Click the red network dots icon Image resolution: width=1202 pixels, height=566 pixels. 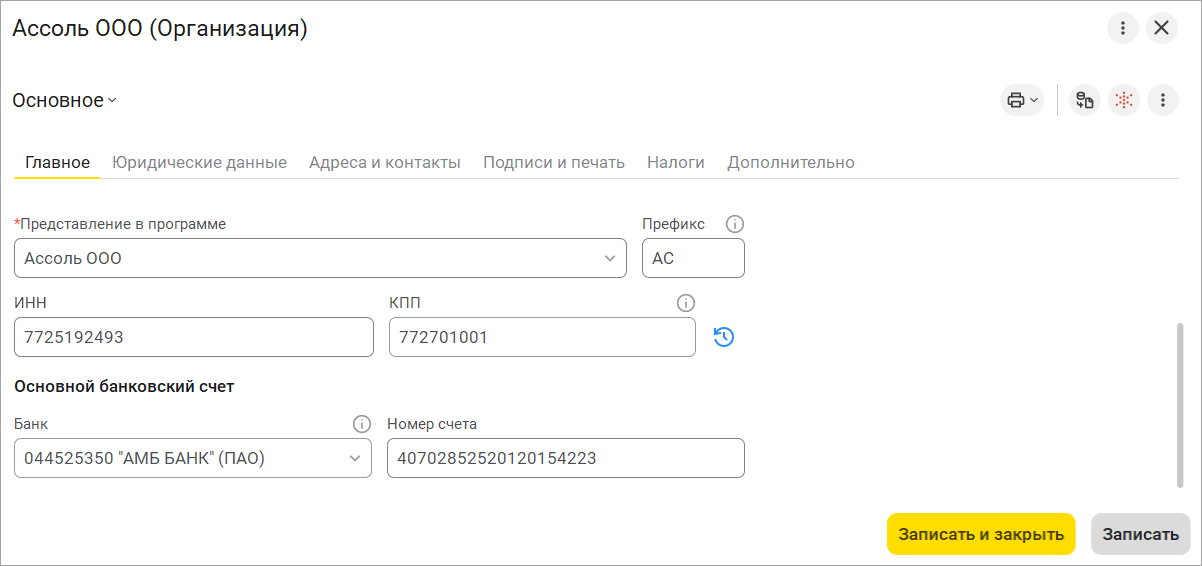pos(1124,100)
